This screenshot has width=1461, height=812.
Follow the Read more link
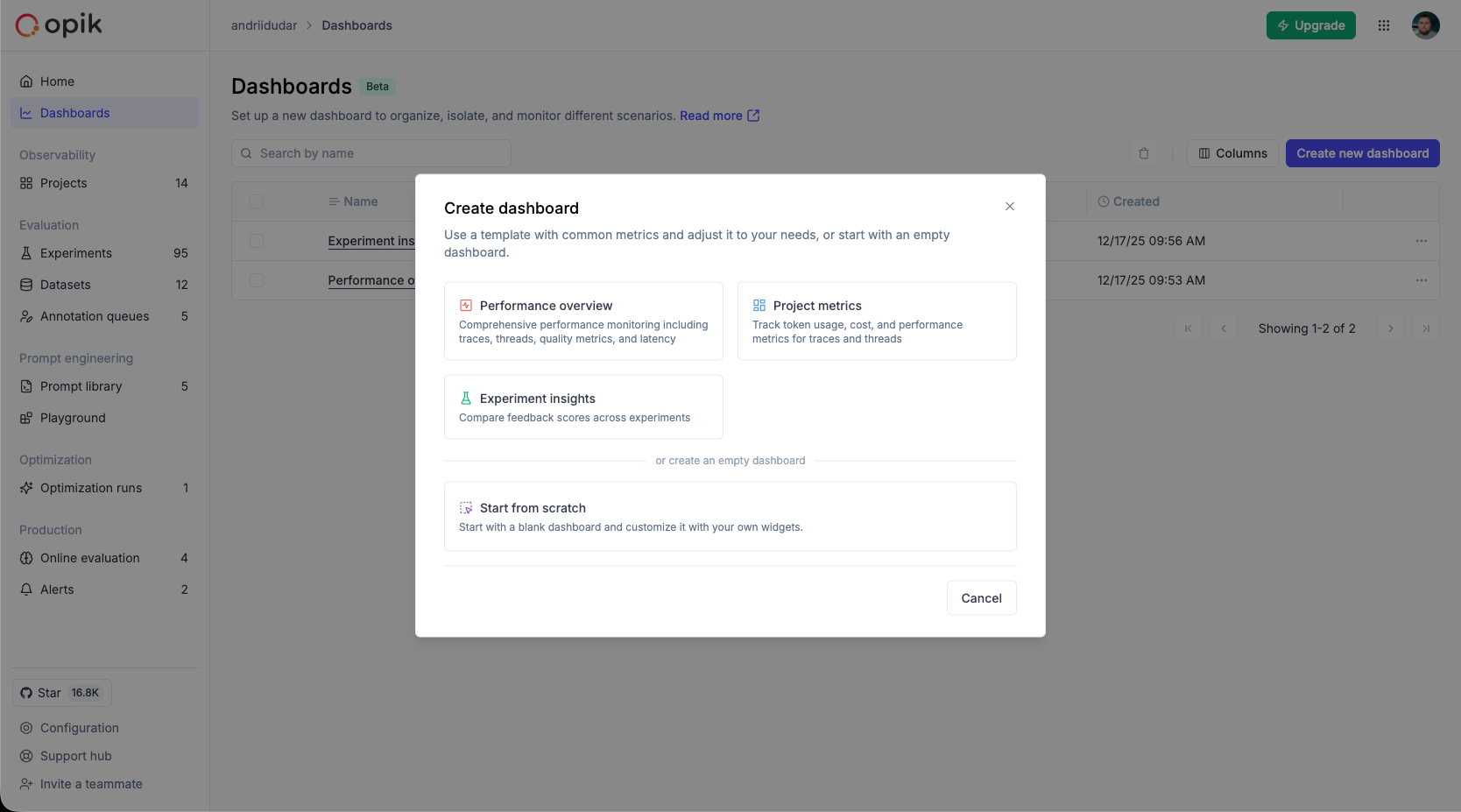pyautogui.click(x=711, y=115)
